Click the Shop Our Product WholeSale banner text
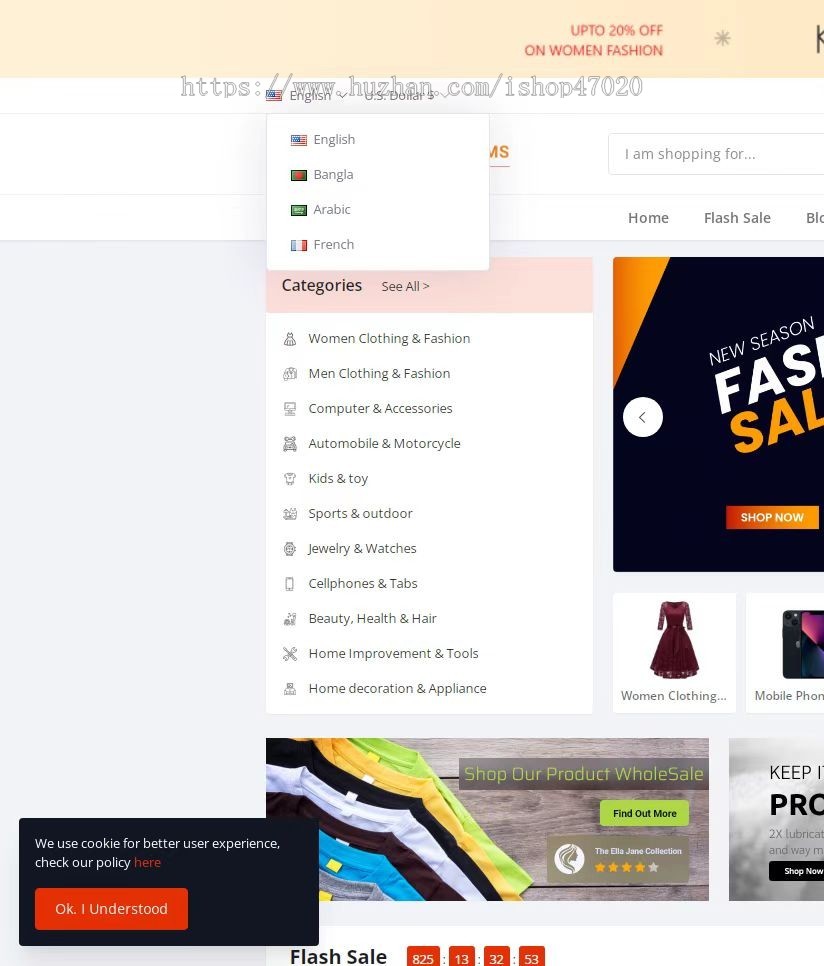The image size is (824, 966). point(583,774)
